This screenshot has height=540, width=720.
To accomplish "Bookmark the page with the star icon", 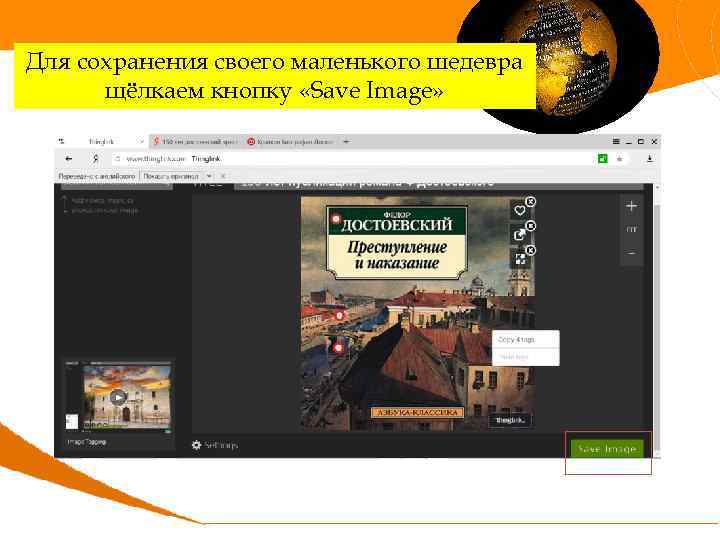I will 619,159.
